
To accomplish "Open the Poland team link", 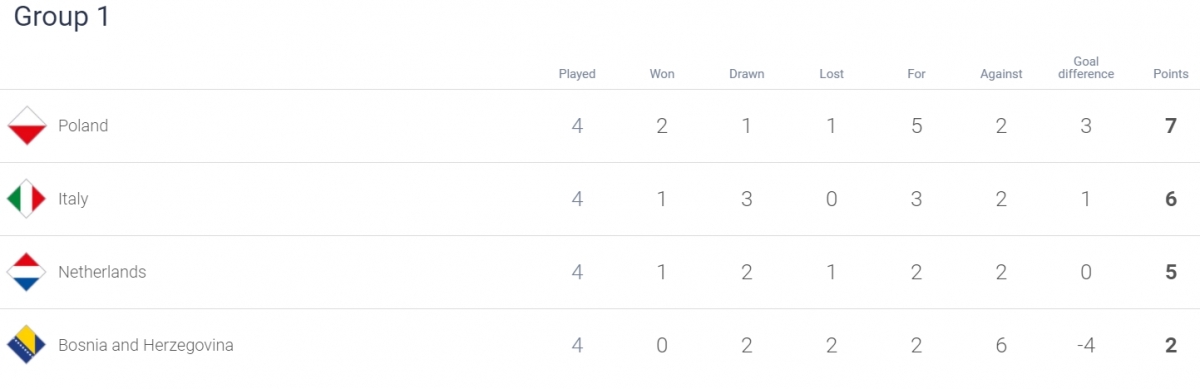I will tap(83, 126).
